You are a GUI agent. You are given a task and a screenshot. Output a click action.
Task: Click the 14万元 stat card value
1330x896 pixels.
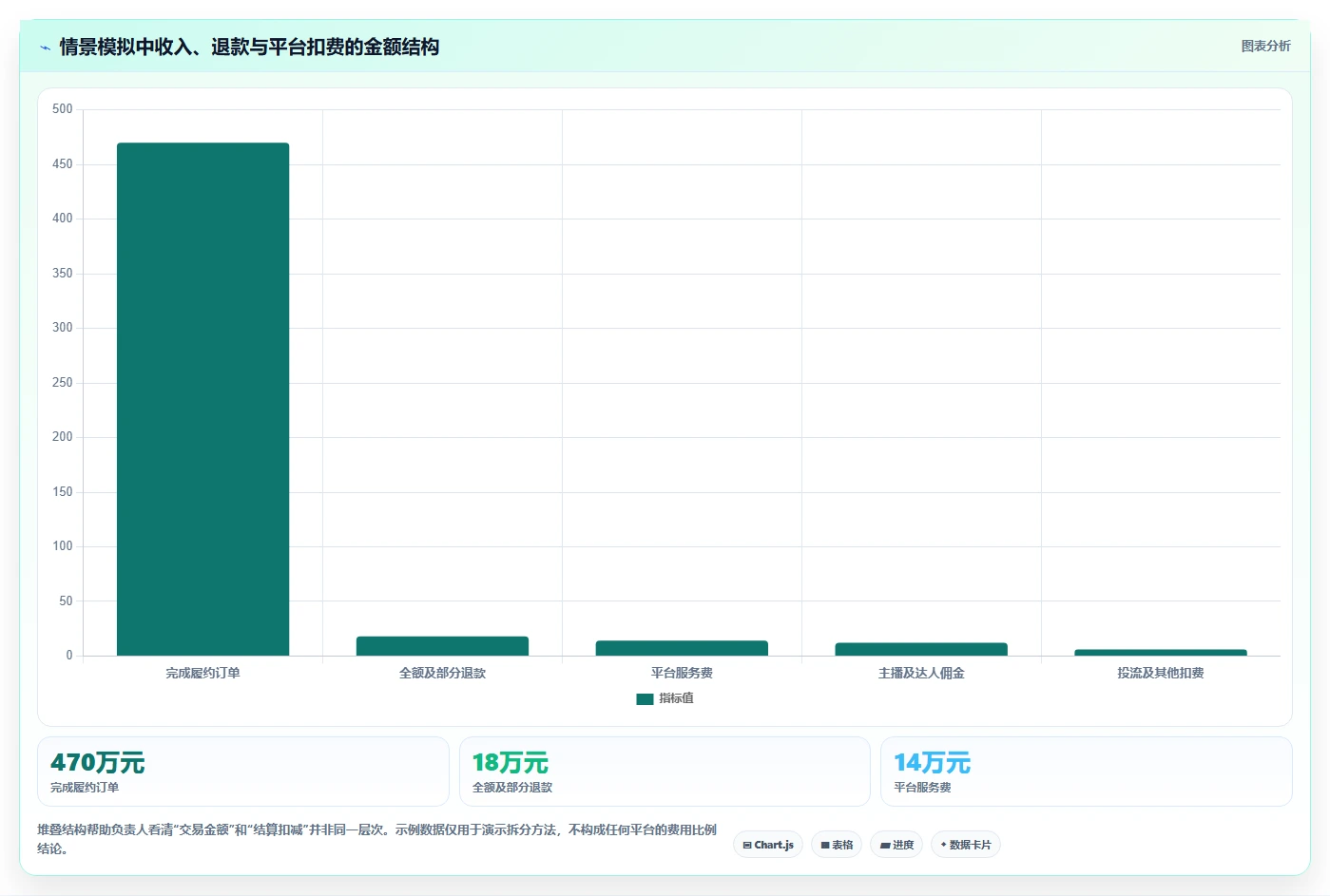932,763
